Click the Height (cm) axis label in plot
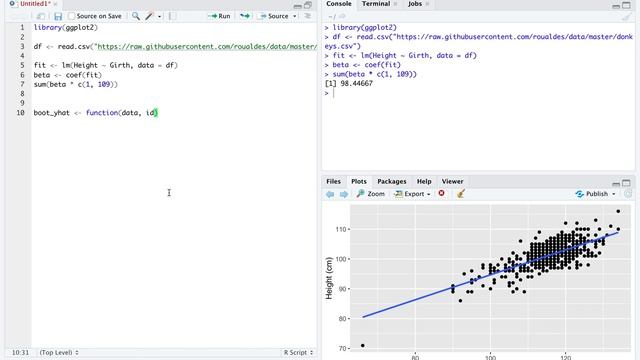This screenshot has width=640, height=360. point(329,278)
